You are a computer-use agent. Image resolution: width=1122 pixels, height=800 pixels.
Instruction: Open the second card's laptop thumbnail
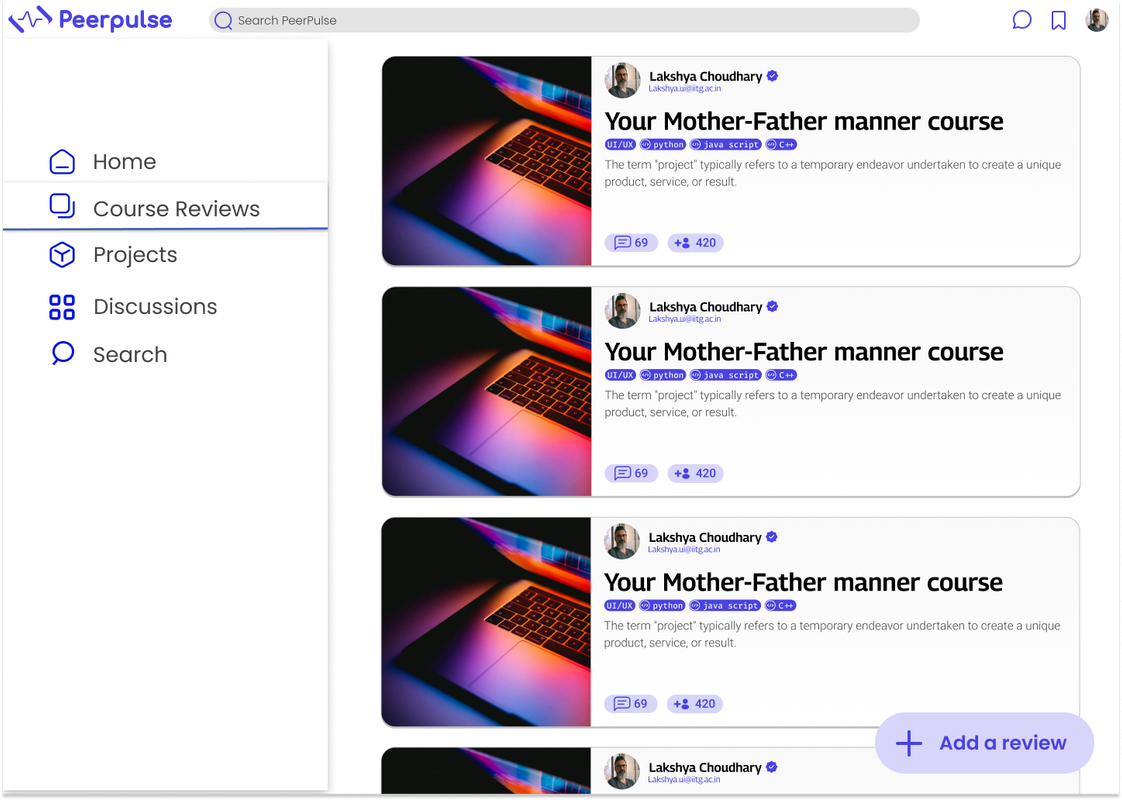coord(487,391)
